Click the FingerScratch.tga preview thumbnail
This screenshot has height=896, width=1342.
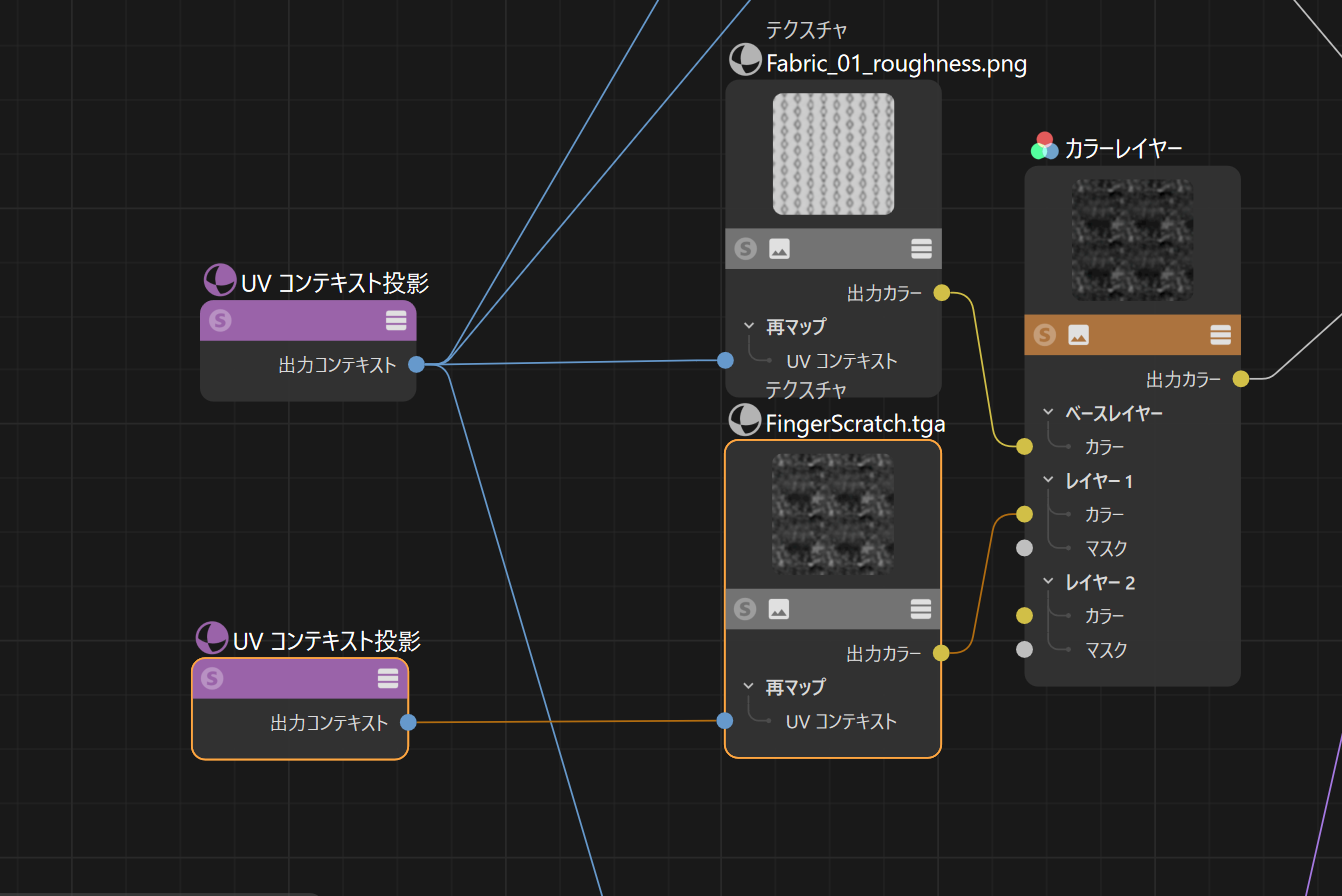[x=833, y=515]
